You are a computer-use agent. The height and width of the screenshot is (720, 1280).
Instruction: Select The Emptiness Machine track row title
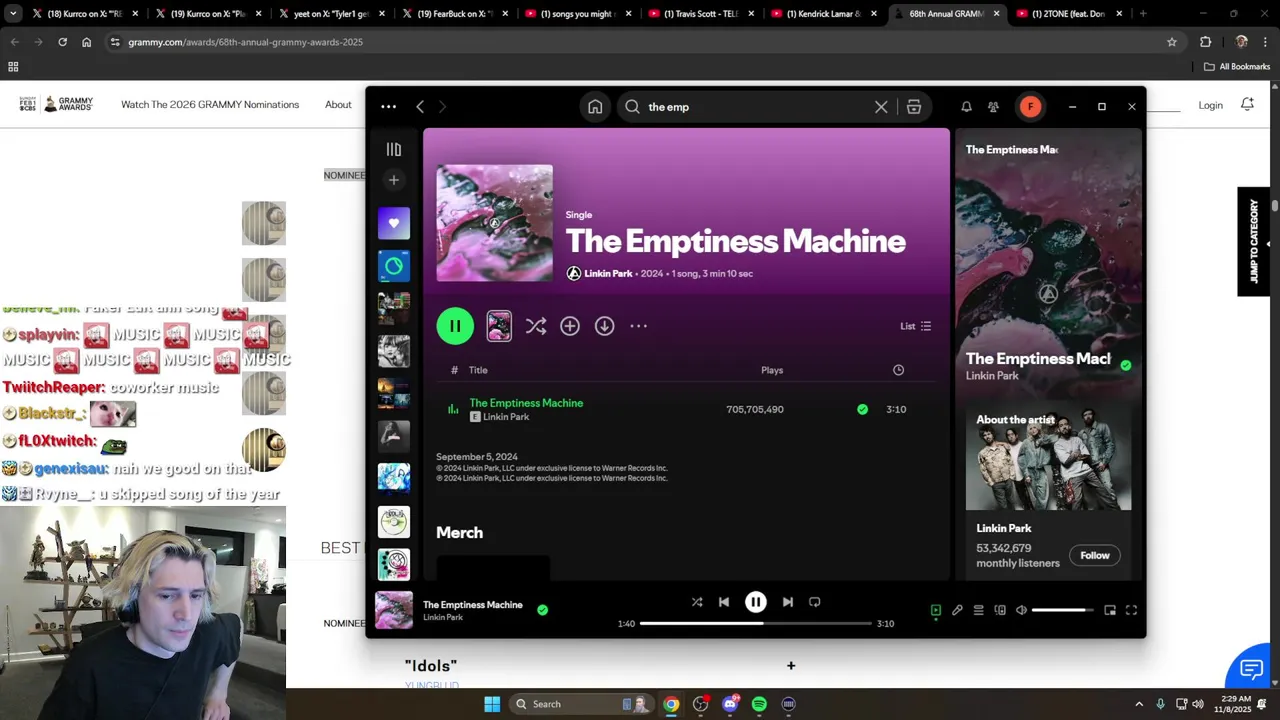click(526, 403)
